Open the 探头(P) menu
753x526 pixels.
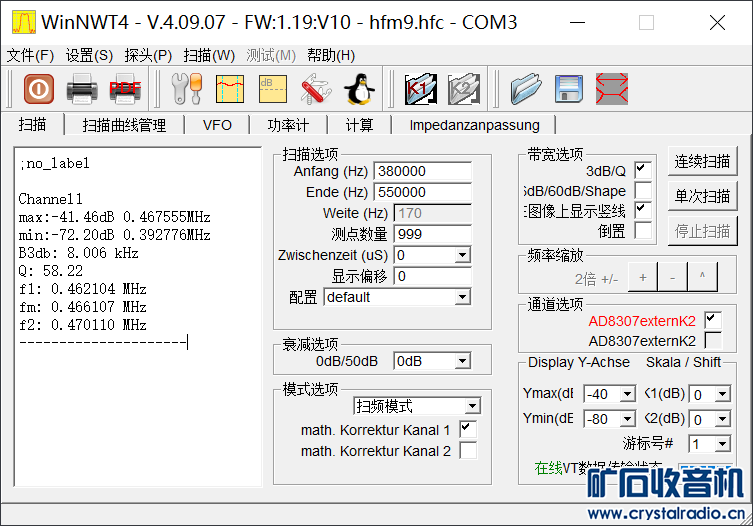[148, 56]
